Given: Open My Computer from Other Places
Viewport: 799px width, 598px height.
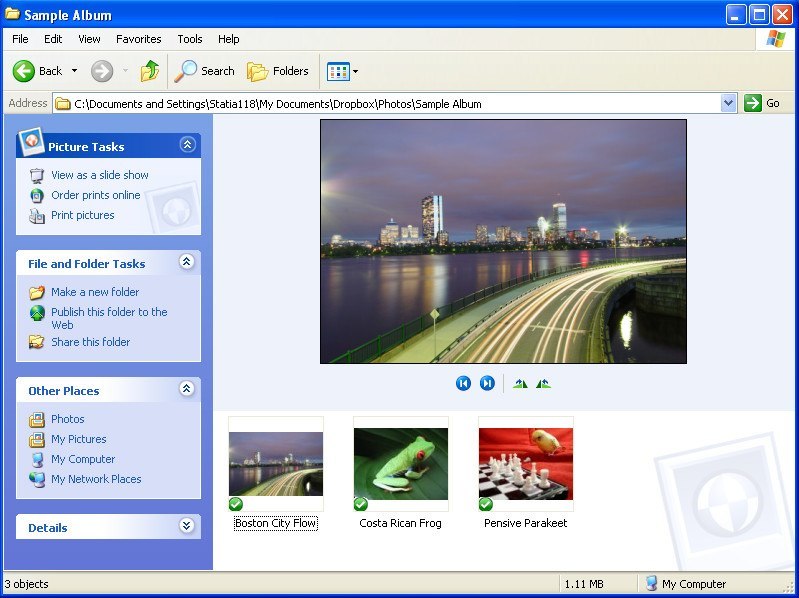Looking at the screenshot, I should tap(83, 459).
